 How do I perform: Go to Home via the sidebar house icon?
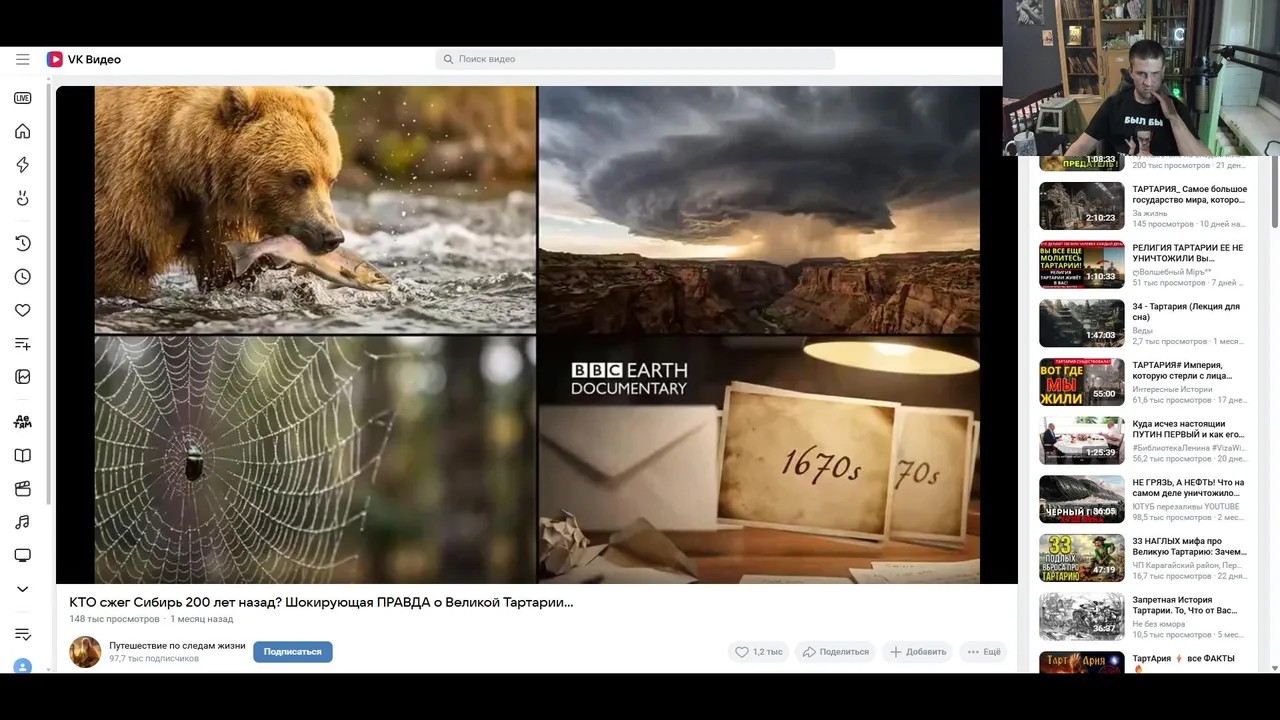(22, 132)
